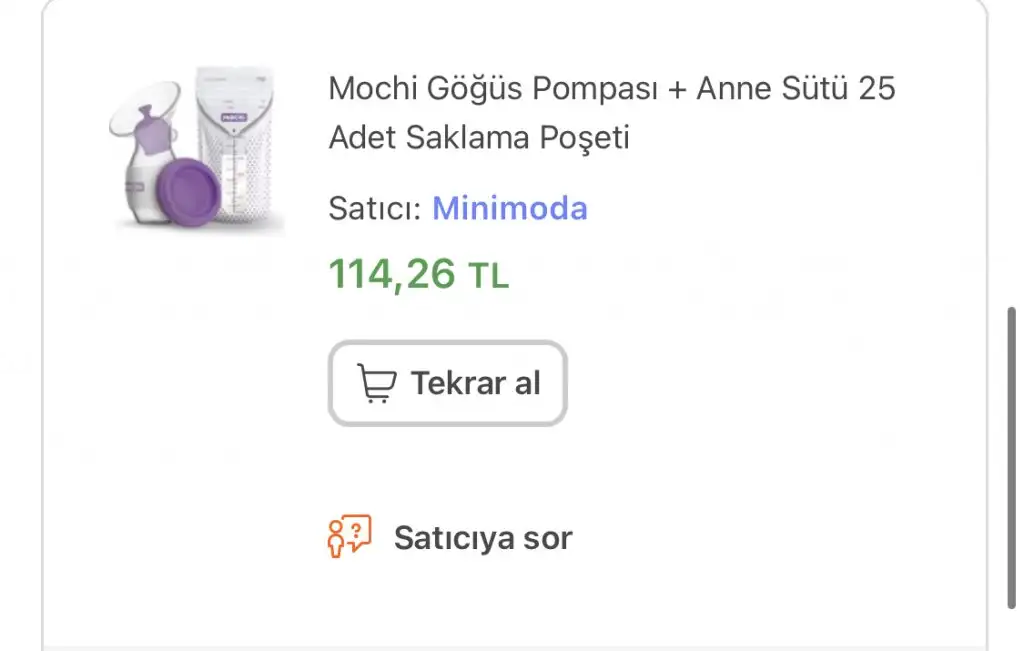The width and height of the screenshot is (1024, 651).
Task: Click the green 114,26 price
Action: tap(392, 273)
